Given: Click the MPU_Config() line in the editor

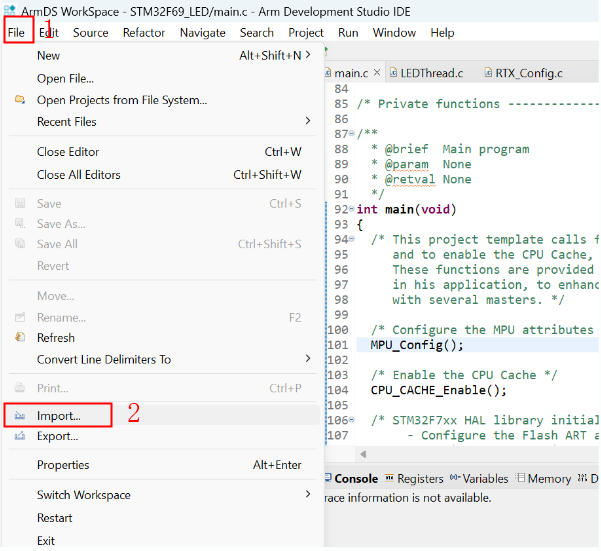Looking at the screenshot, I should click(417, 345).
